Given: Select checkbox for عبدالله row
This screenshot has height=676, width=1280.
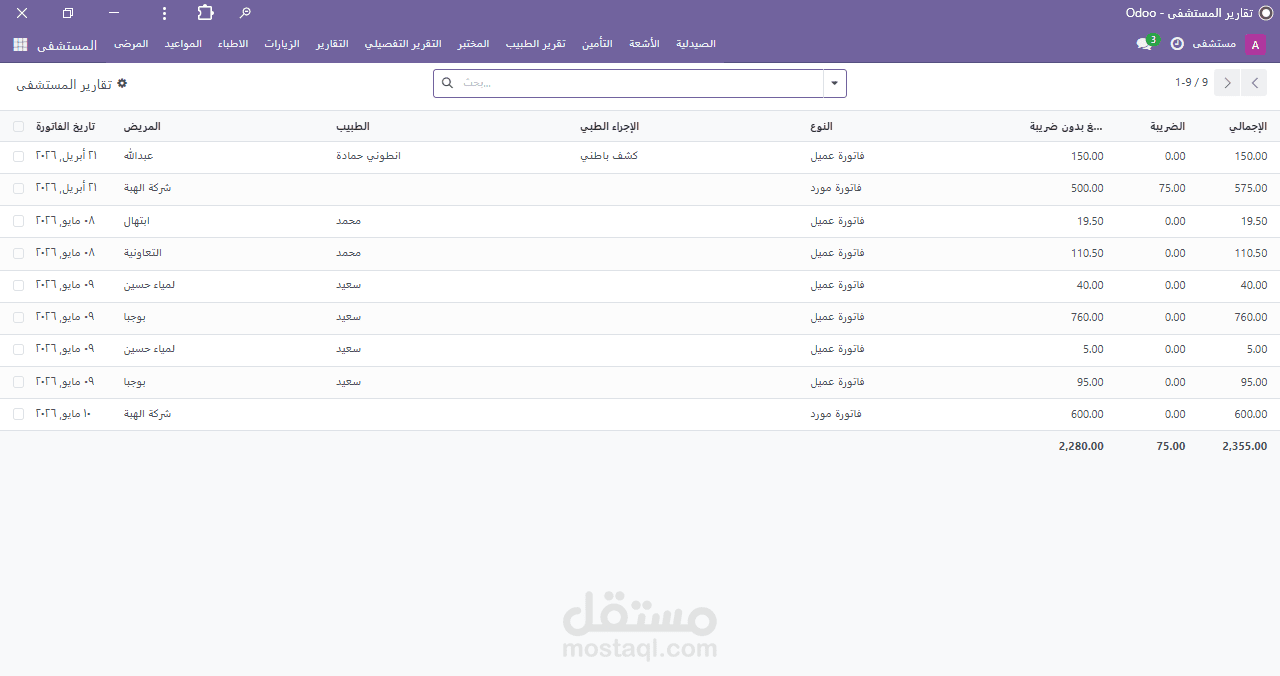Looking at the screenshot, I should click(18, 157).
